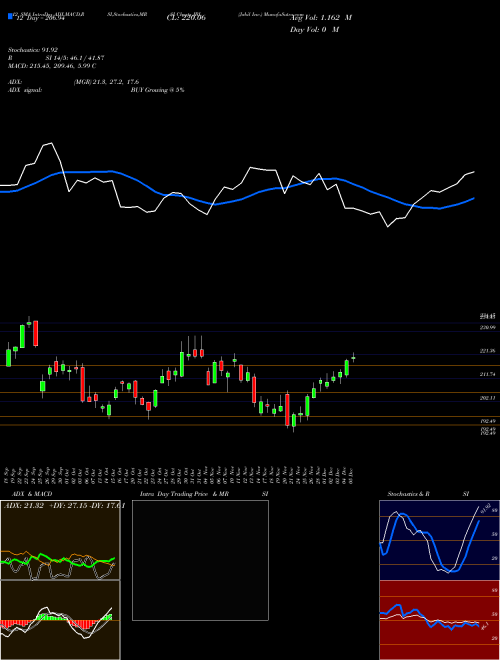500x660 pixels.
Task: Click the 202.11 price axis label
Action: coord(487,398)
